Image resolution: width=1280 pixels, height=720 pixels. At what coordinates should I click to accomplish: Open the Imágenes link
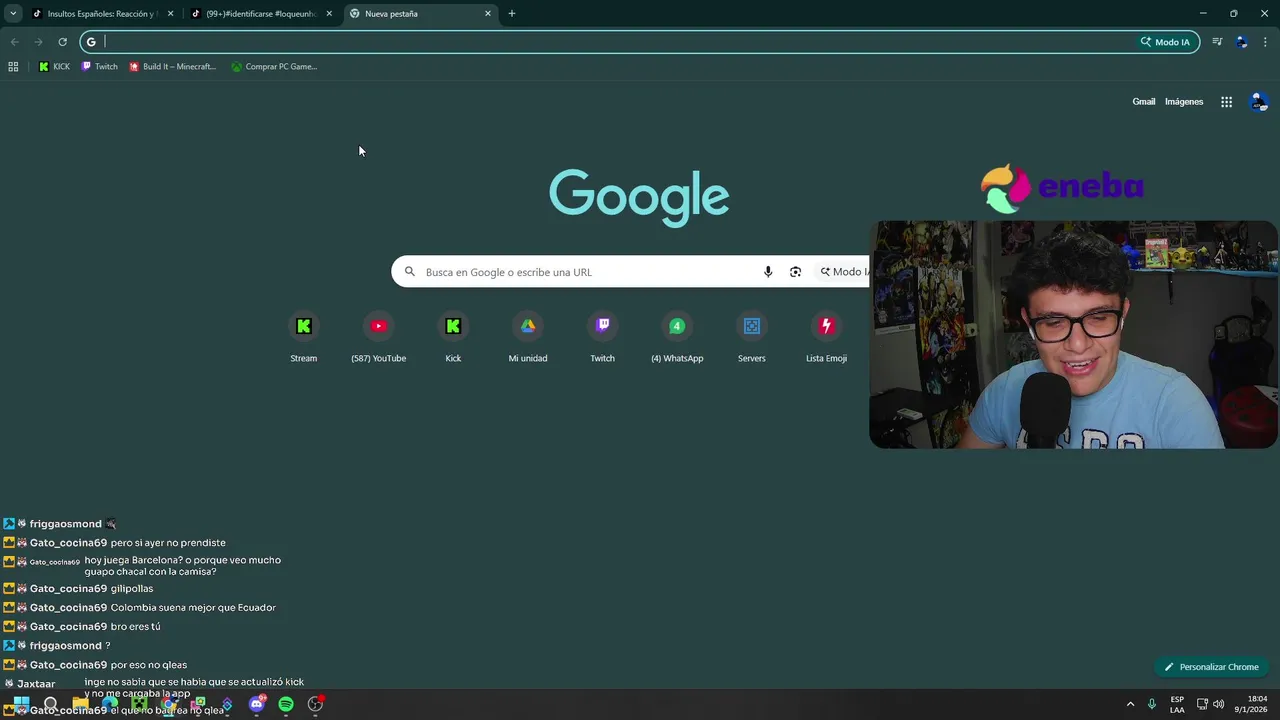(1184, 102)
